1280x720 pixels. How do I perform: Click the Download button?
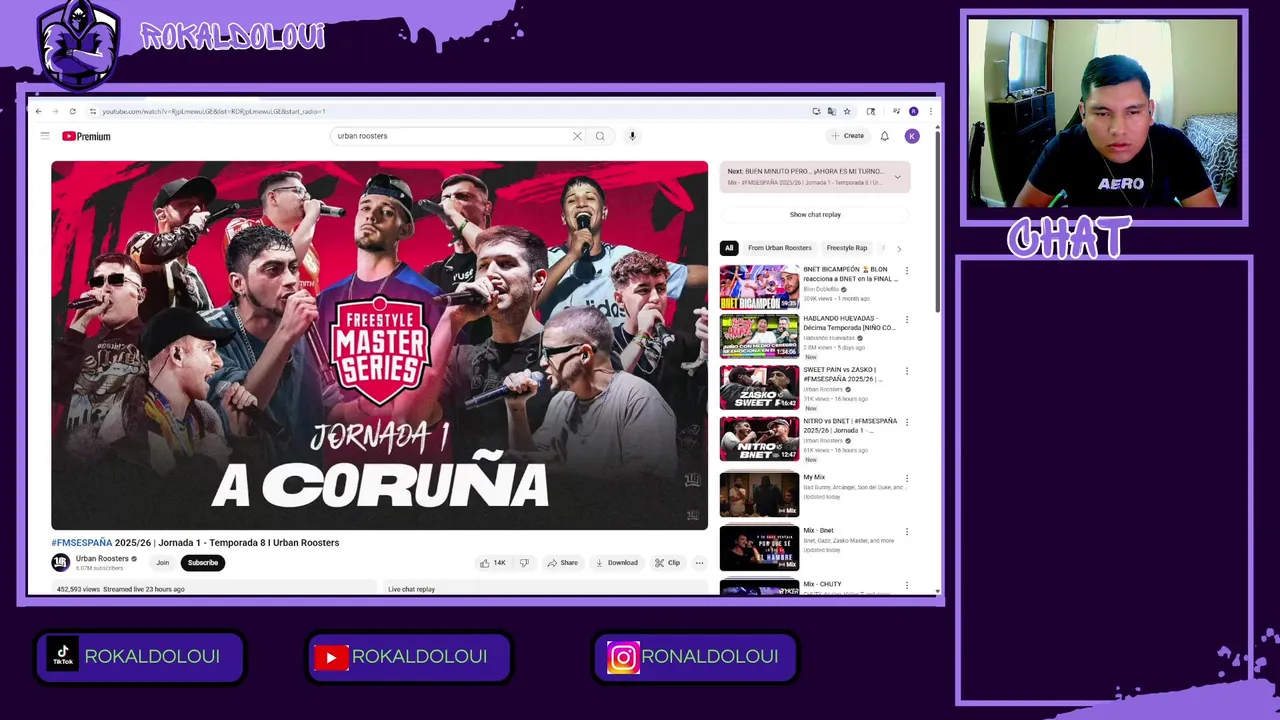616,562
